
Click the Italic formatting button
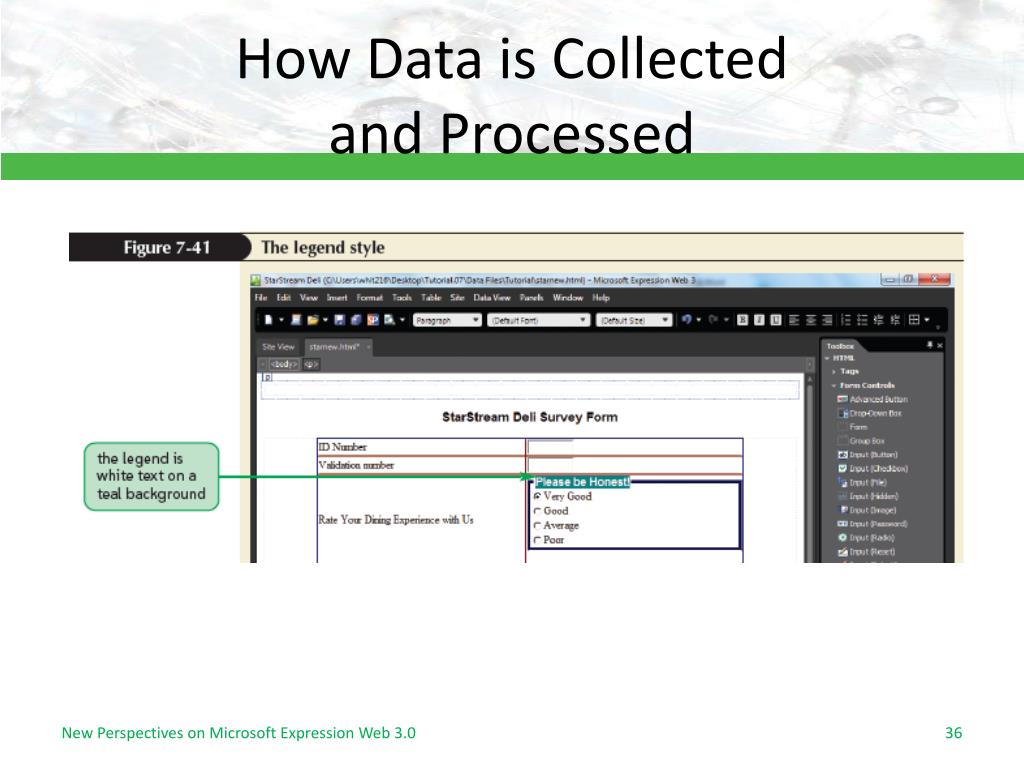tap(759, 319)
